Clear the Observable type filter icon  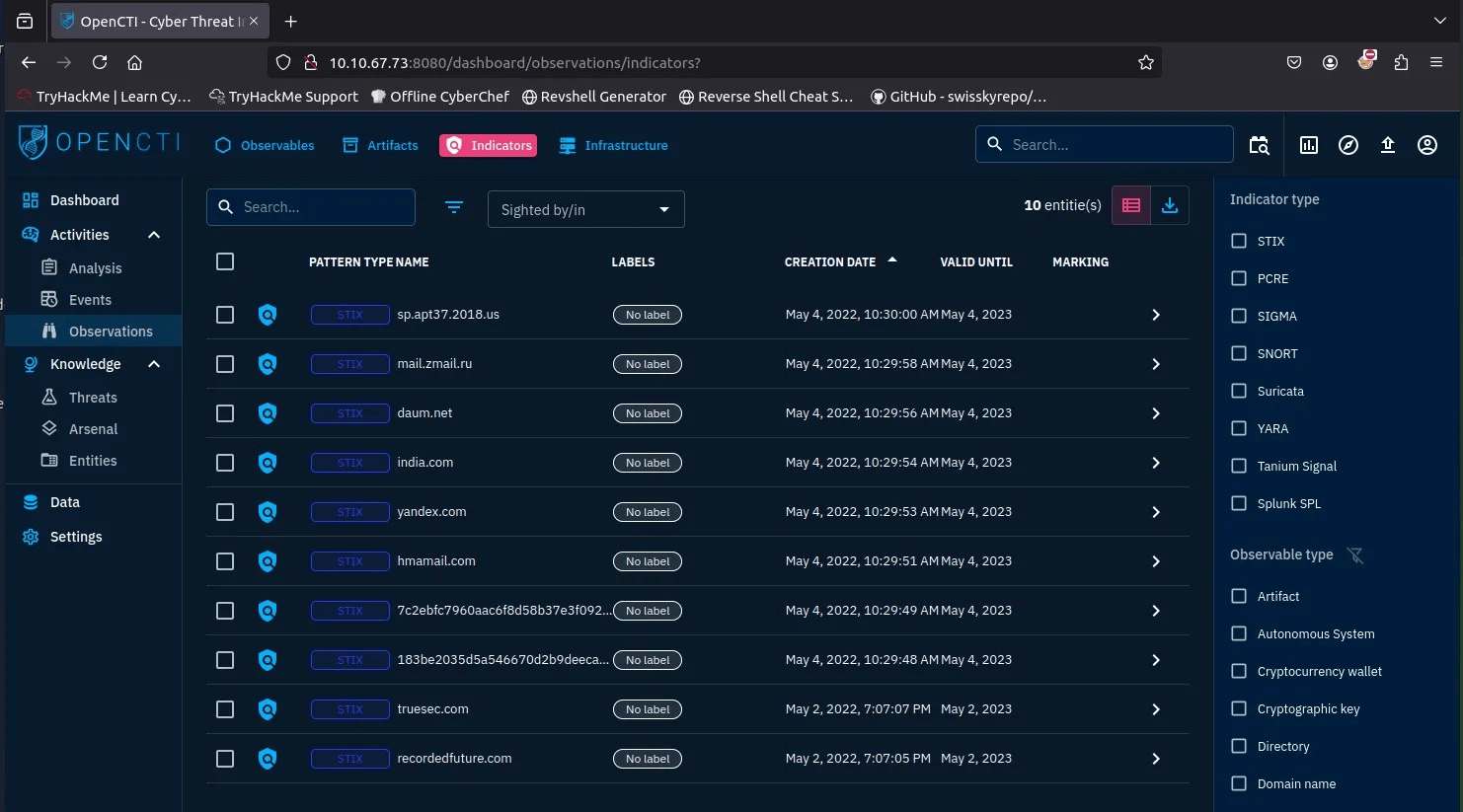[1355, 555]
